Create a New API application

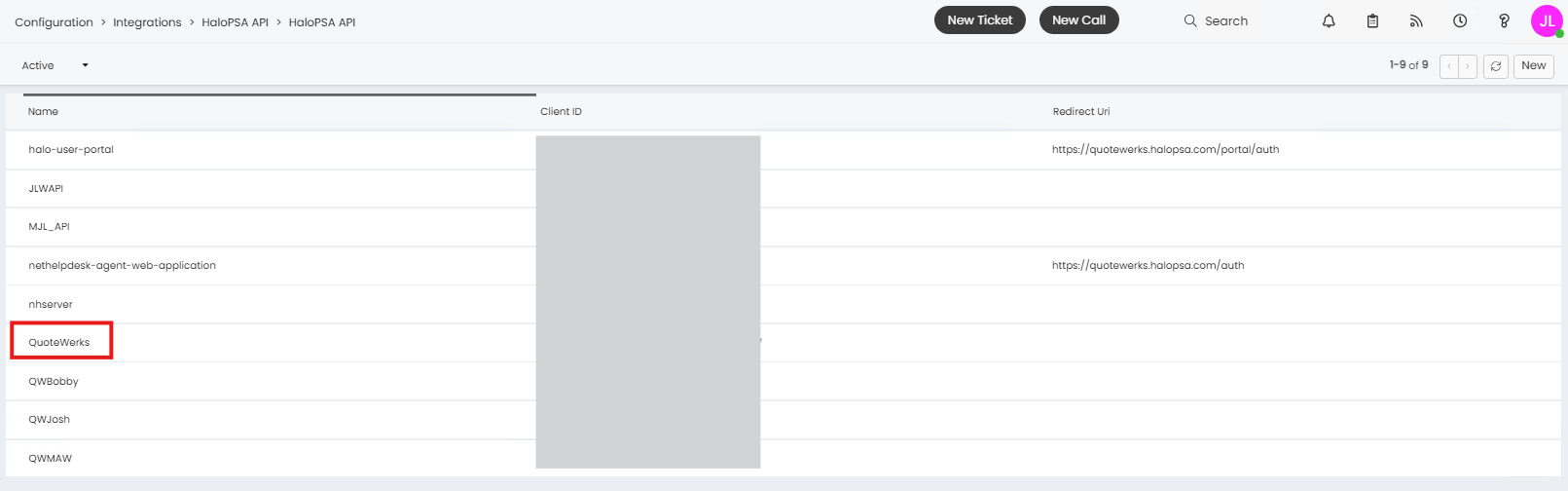point(1533,65)
